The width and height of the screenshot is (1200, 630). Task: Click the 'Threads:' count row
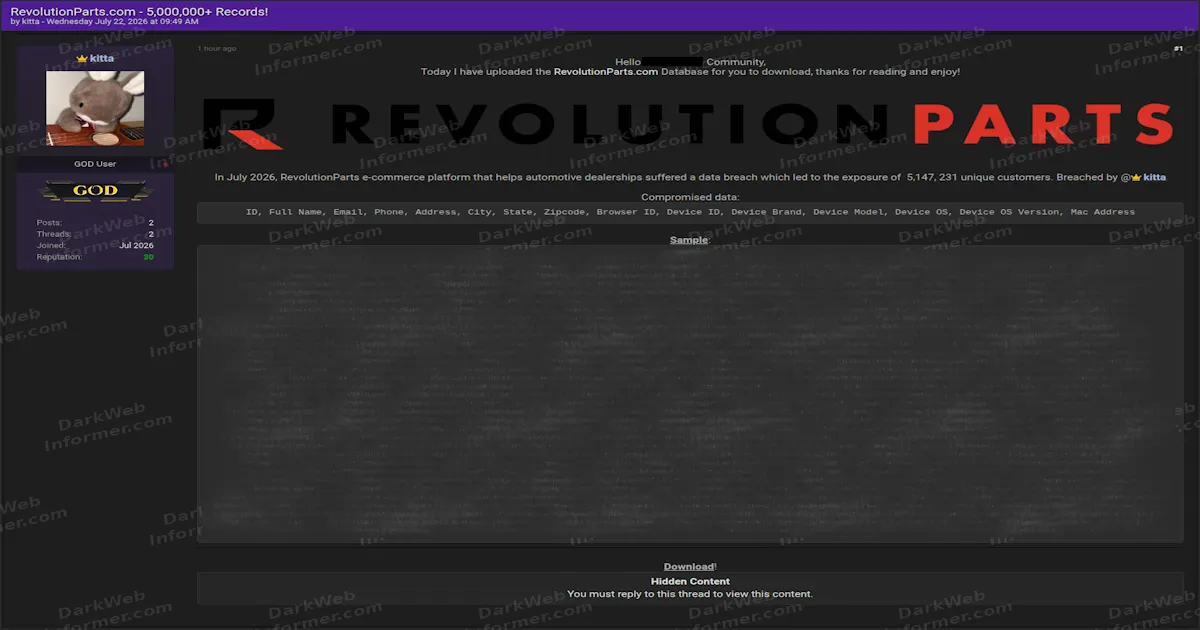[x=95, y=234]
